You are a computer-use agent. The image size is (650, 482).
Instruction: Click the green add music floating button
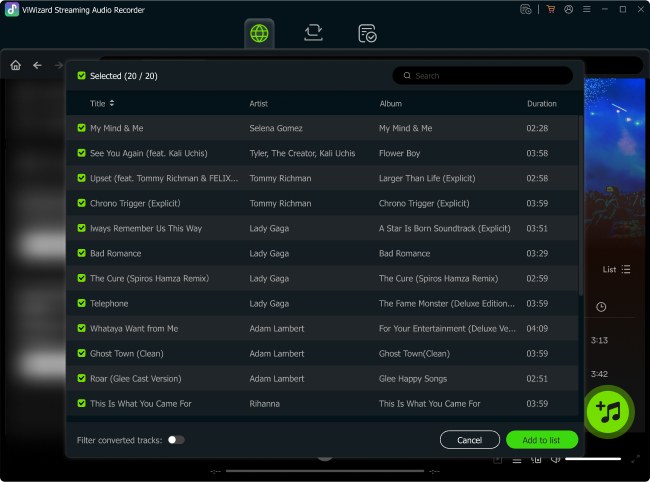[x=608, y=412]
